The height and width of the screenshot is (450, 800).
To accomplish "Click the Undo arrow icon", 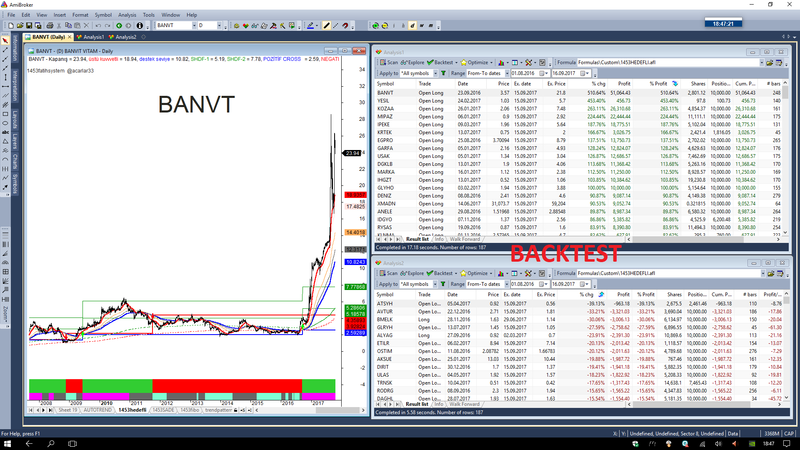I will [x=98, y=26].
